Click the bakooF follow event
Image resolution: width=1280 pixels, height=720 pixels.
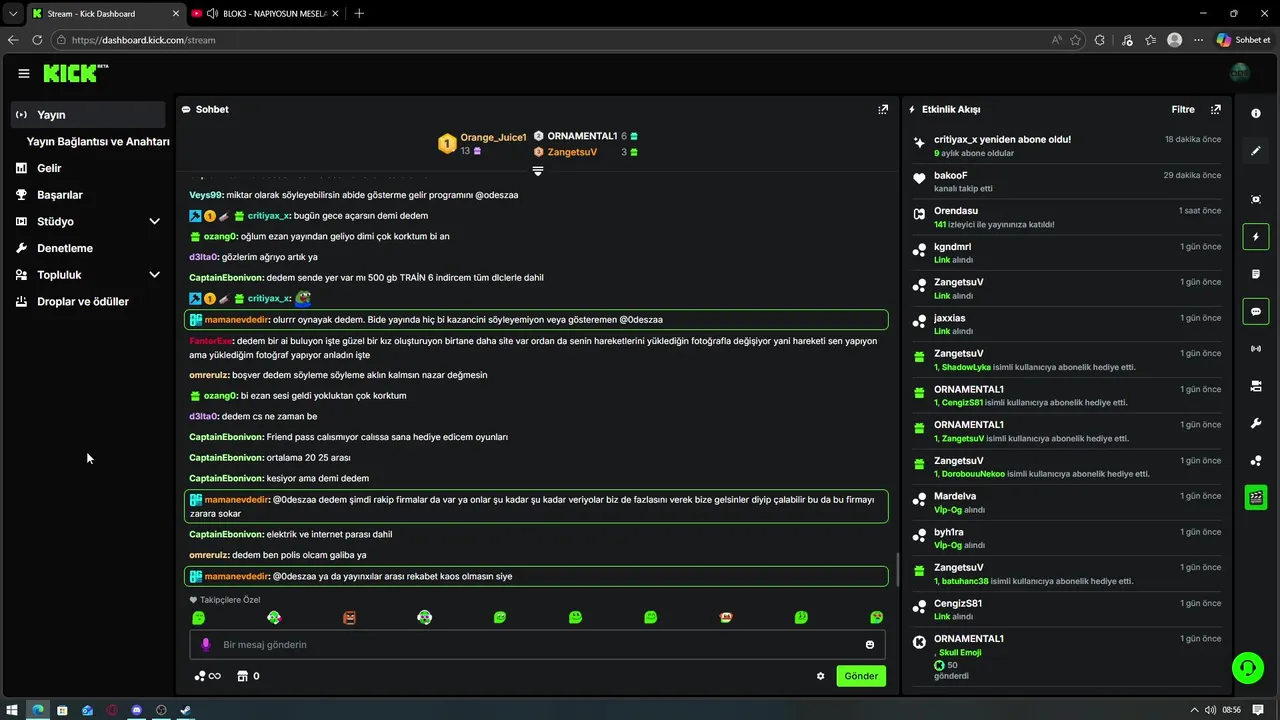point(1066,181)
